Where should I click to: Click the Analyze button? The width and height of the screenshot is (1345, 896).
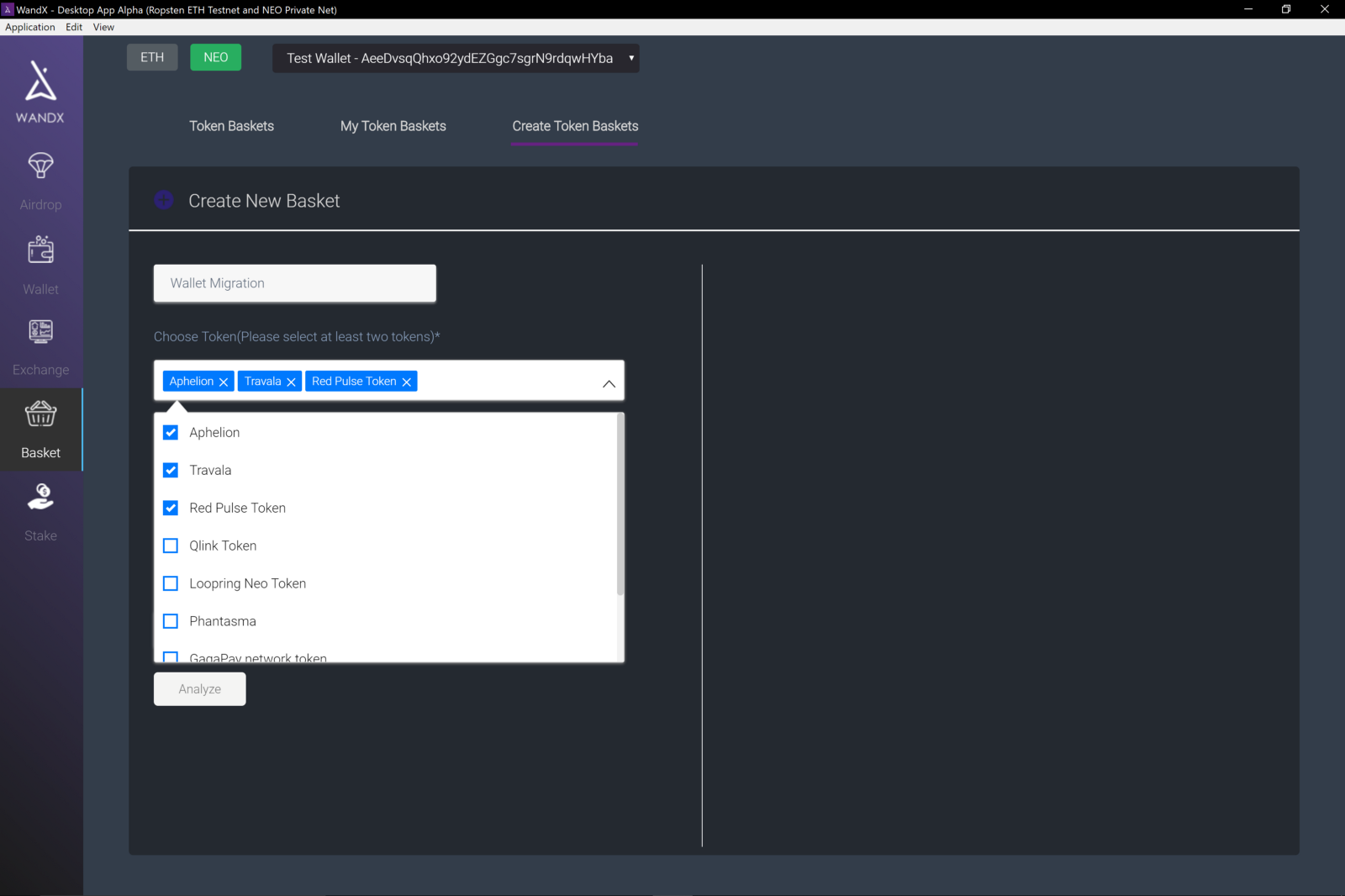(200, 689)
